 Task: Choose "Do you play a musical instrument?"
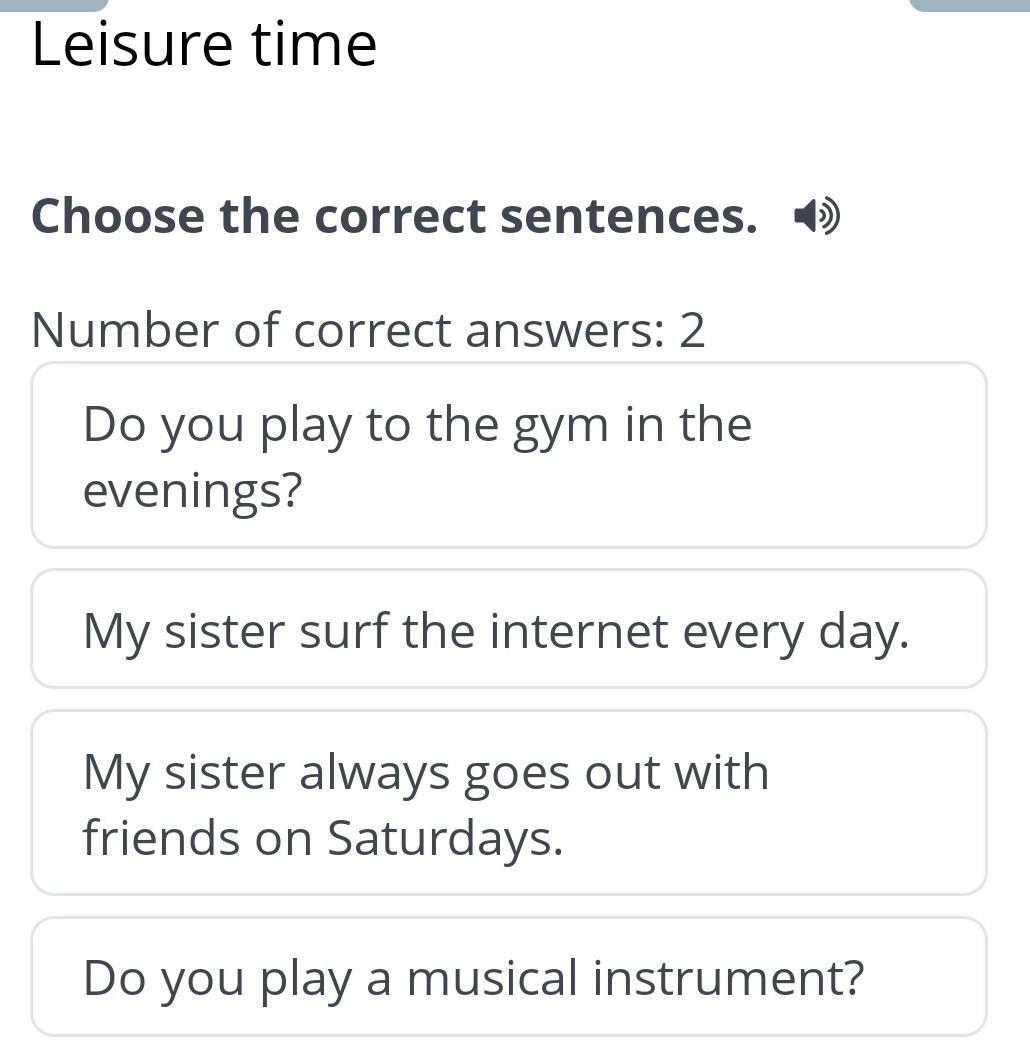click(508, 977)
